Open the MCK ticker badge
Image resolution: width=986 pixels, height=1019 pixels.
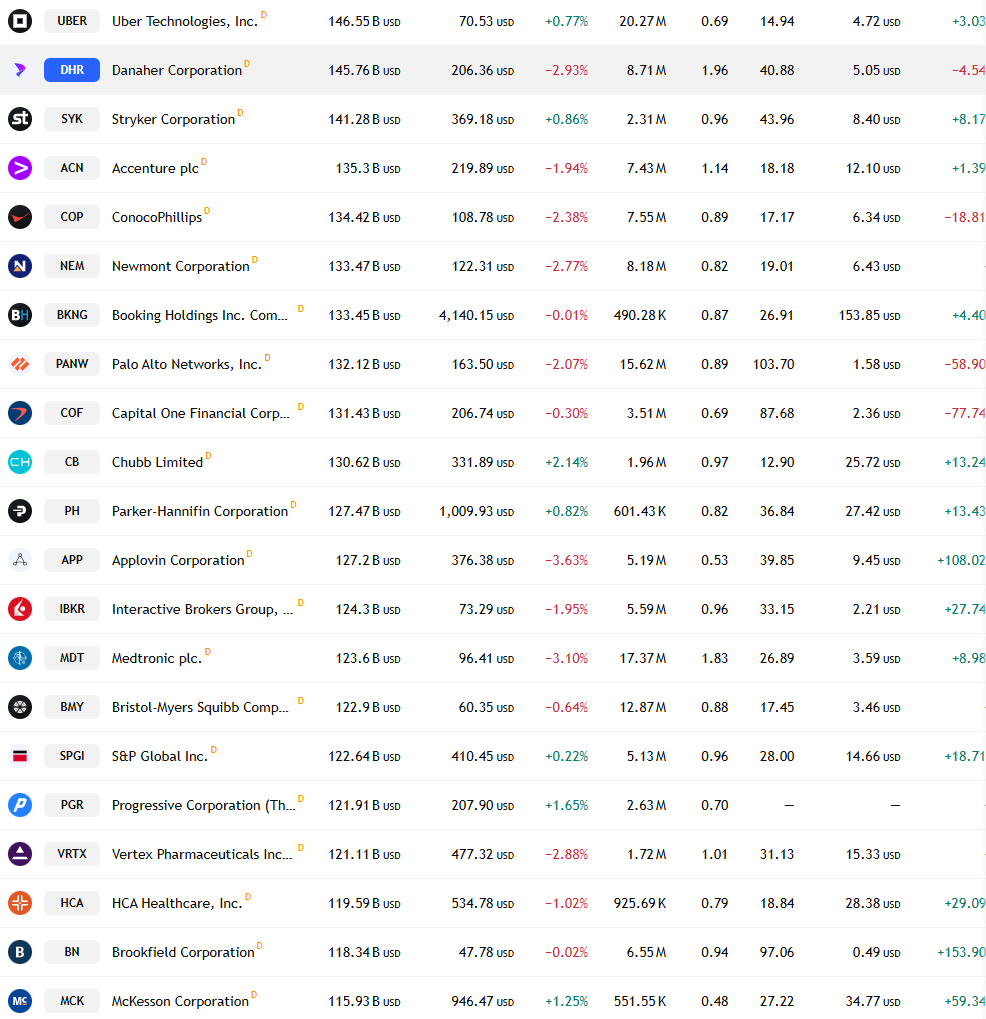point(72,1001)
